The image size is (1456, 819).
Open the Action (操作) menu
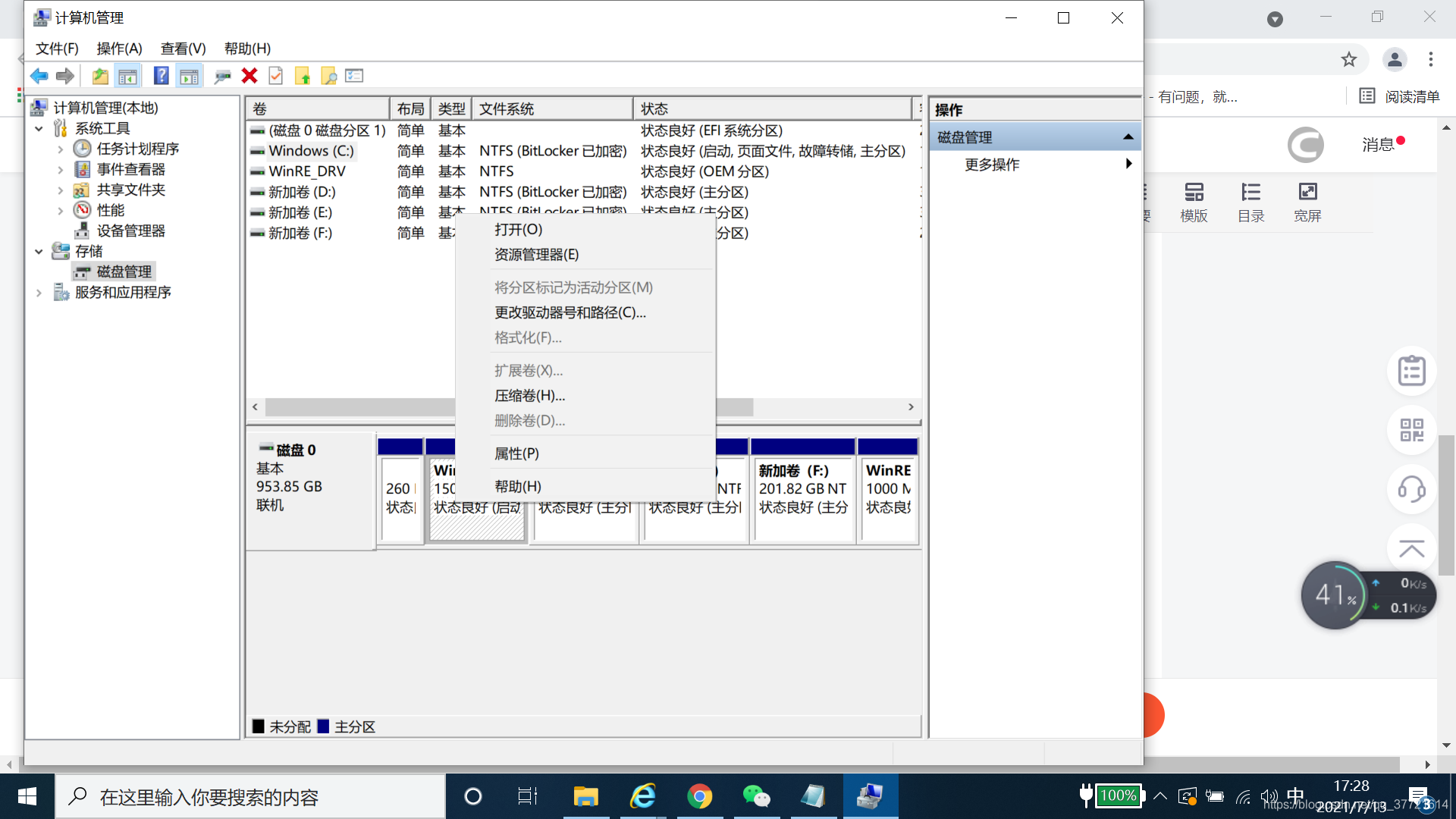click(x=119, y=49)
